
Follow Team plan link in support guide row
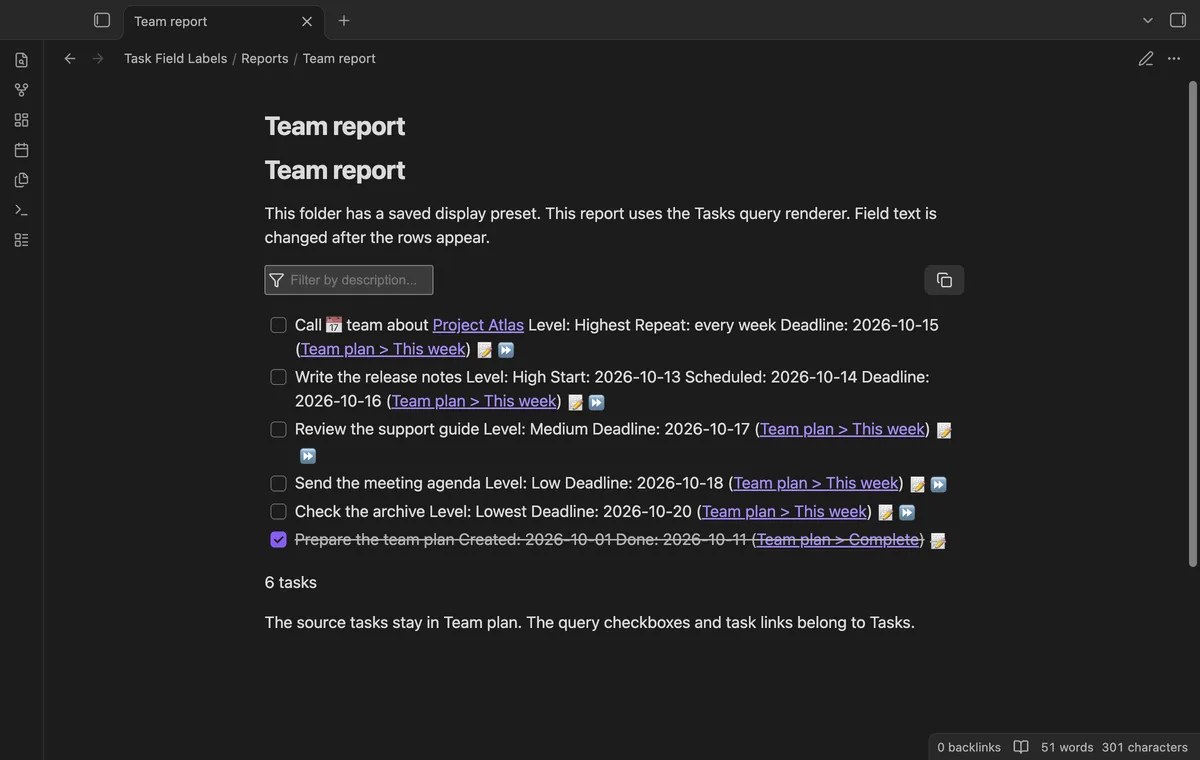[x=843, y=429]
